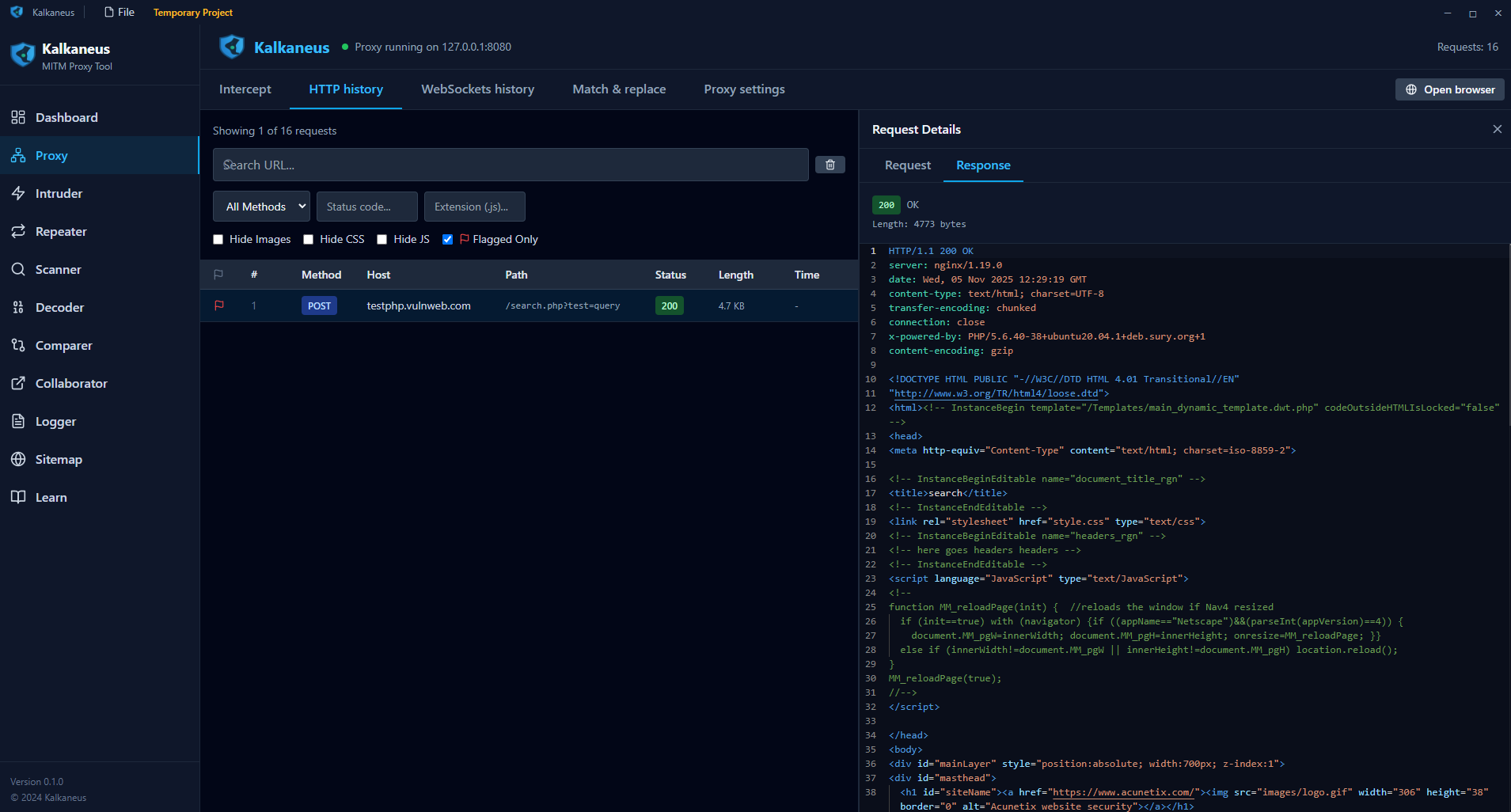This screenshot has height=812, width=1511.
Task: Switch to the WebSockets history tab
Action: click(x=477, y=89)
